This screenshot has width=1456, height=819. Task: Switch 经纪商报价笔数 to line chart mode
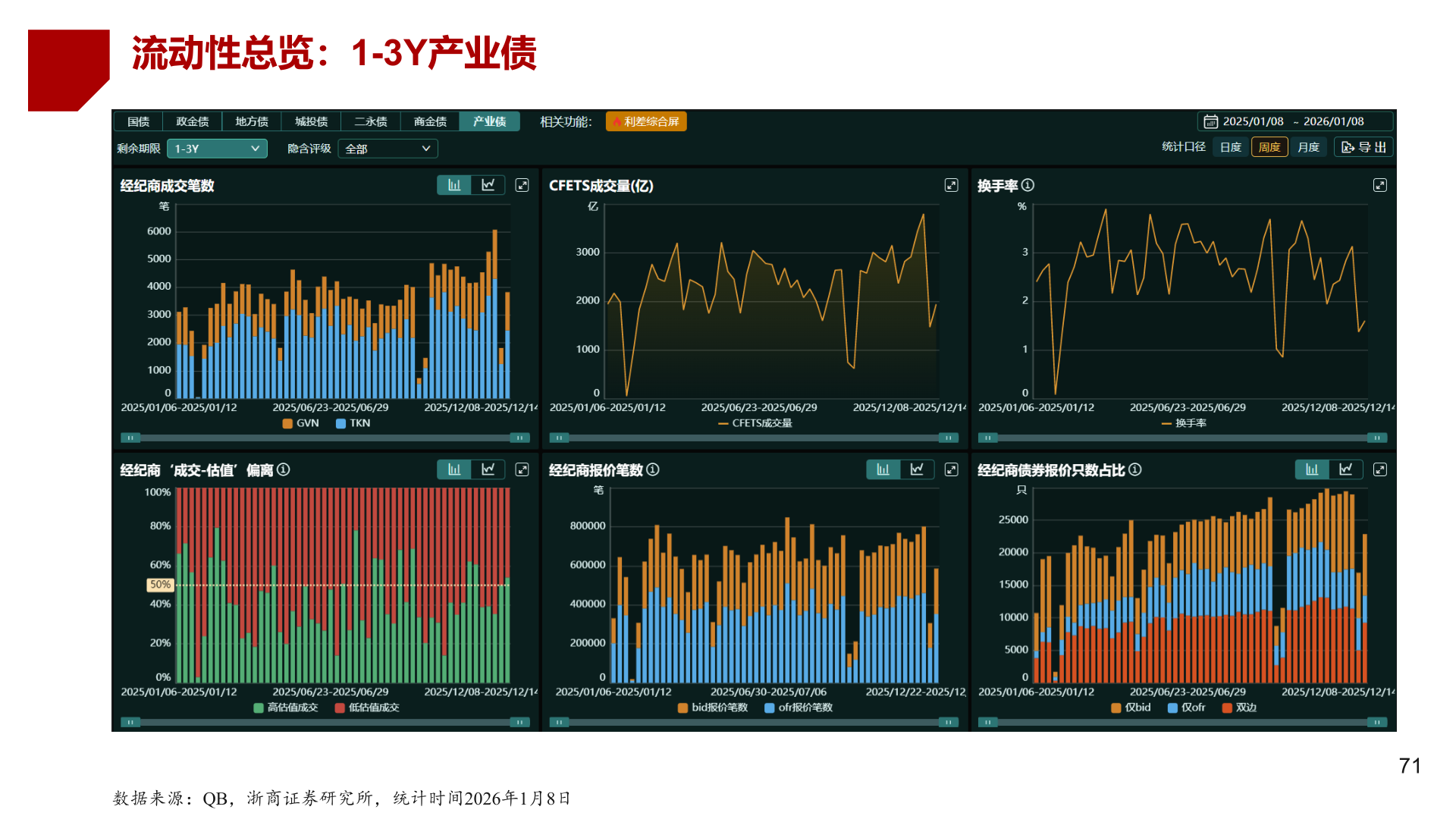[917, 469]
